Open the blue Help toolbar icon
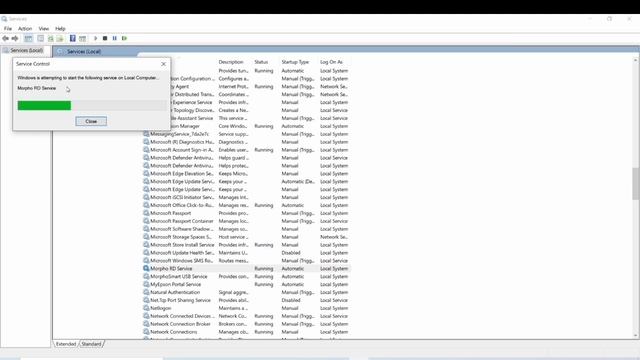 (73, 38)
